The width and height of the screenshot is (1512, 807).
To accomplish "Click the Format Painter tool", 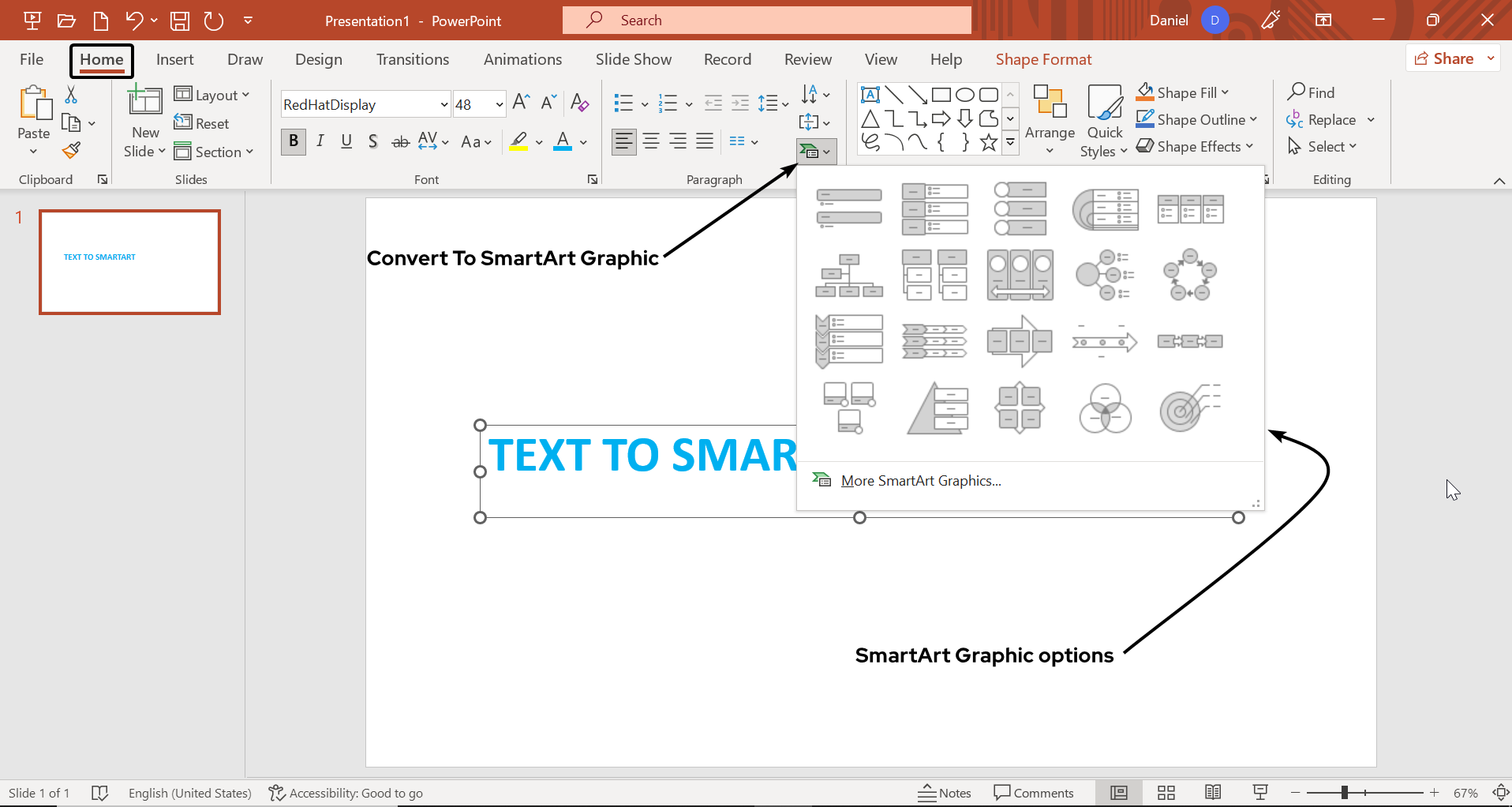I will tap(71, 149).
